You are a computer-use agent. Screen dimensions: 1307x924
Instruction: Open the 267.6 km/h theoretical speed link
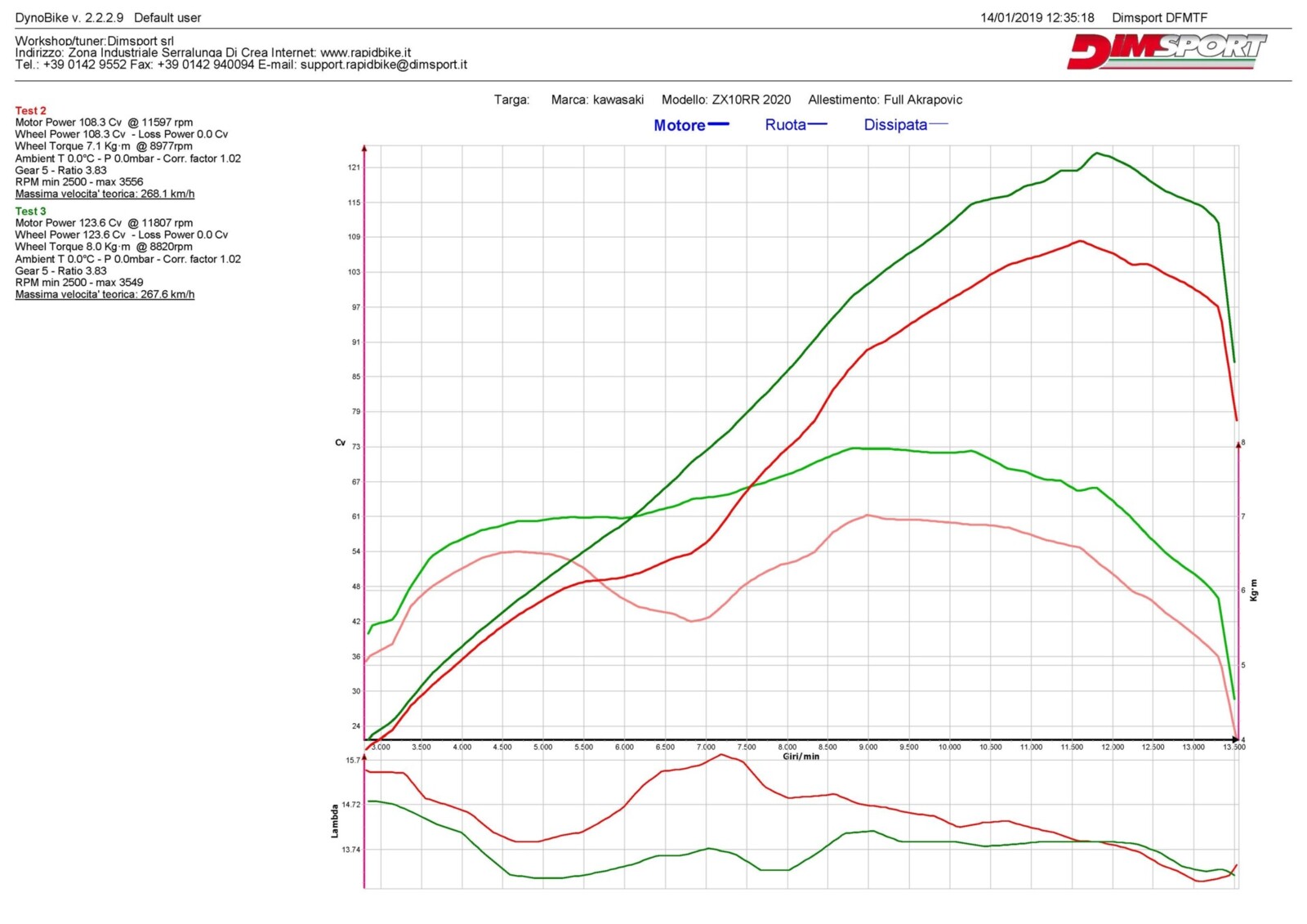(105, 295)
